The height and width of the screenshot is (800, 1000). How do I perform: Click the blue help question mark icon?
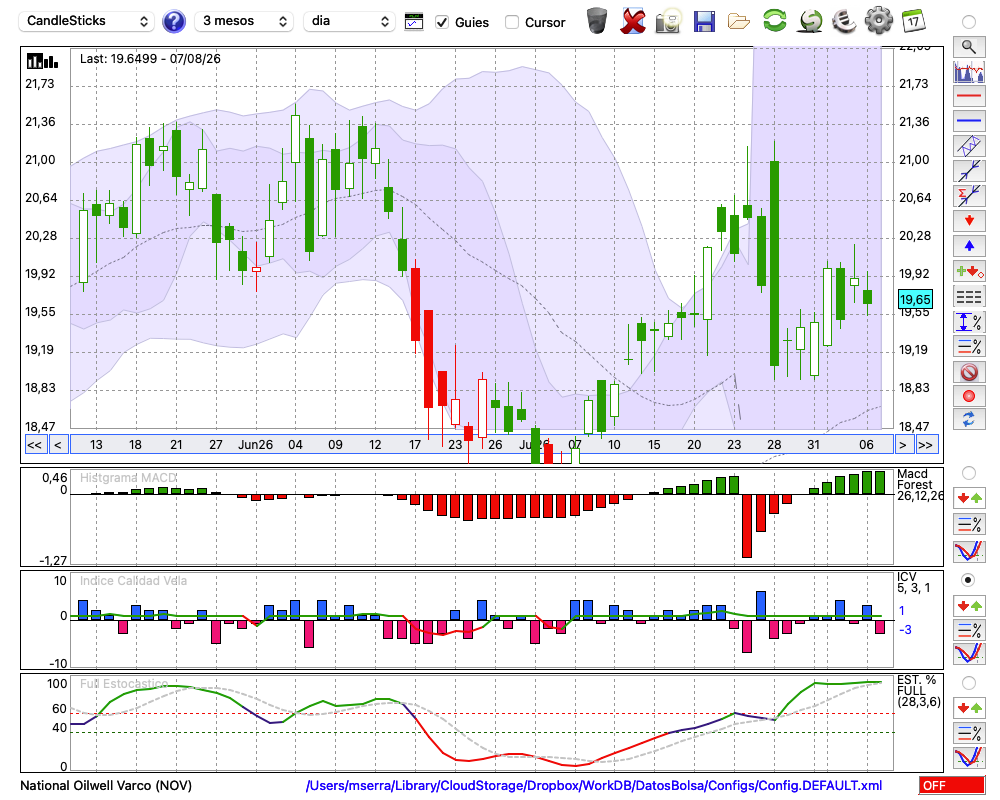[173, 22]
